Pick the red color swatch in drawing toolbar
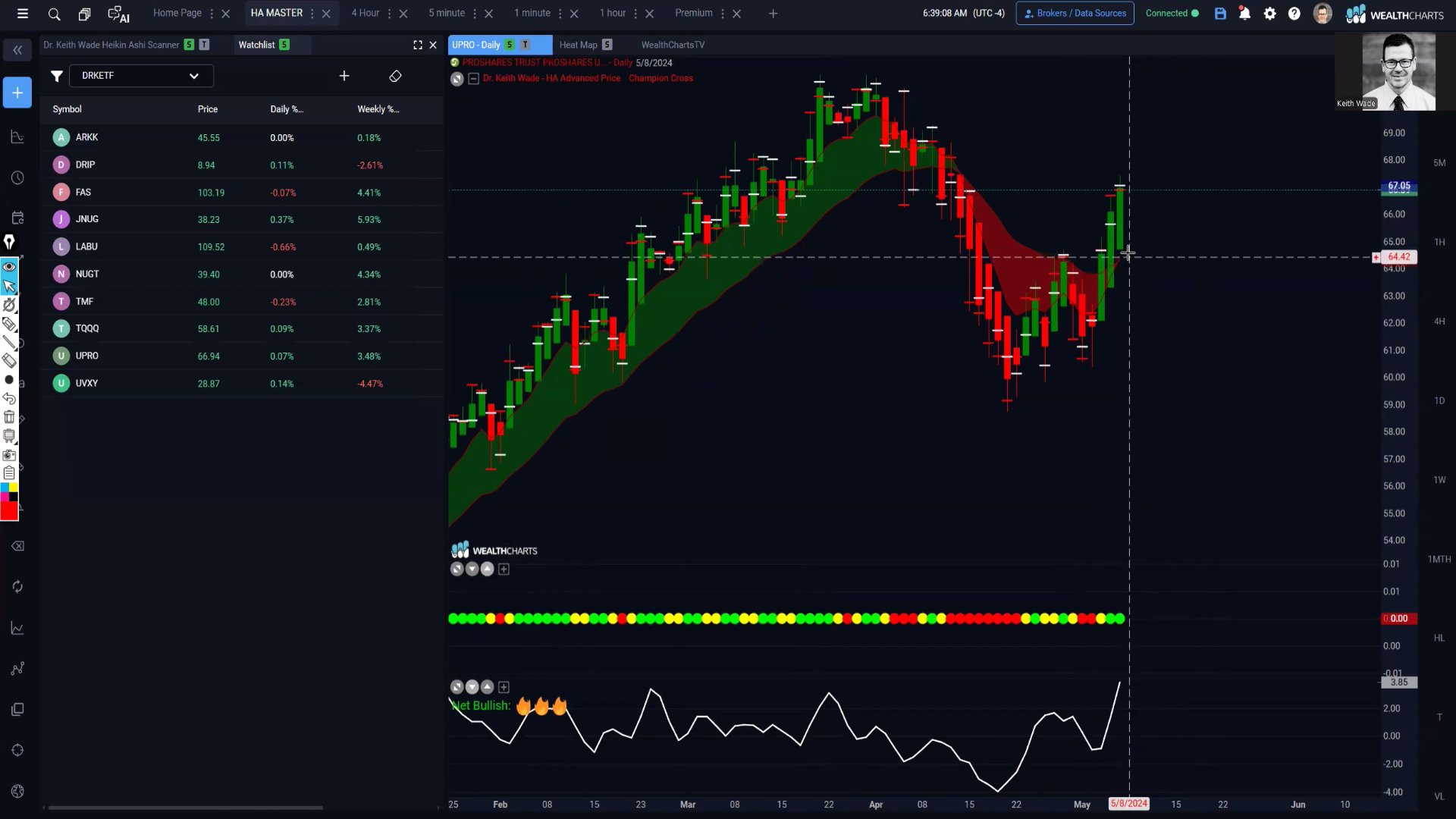 pos(9,512)
